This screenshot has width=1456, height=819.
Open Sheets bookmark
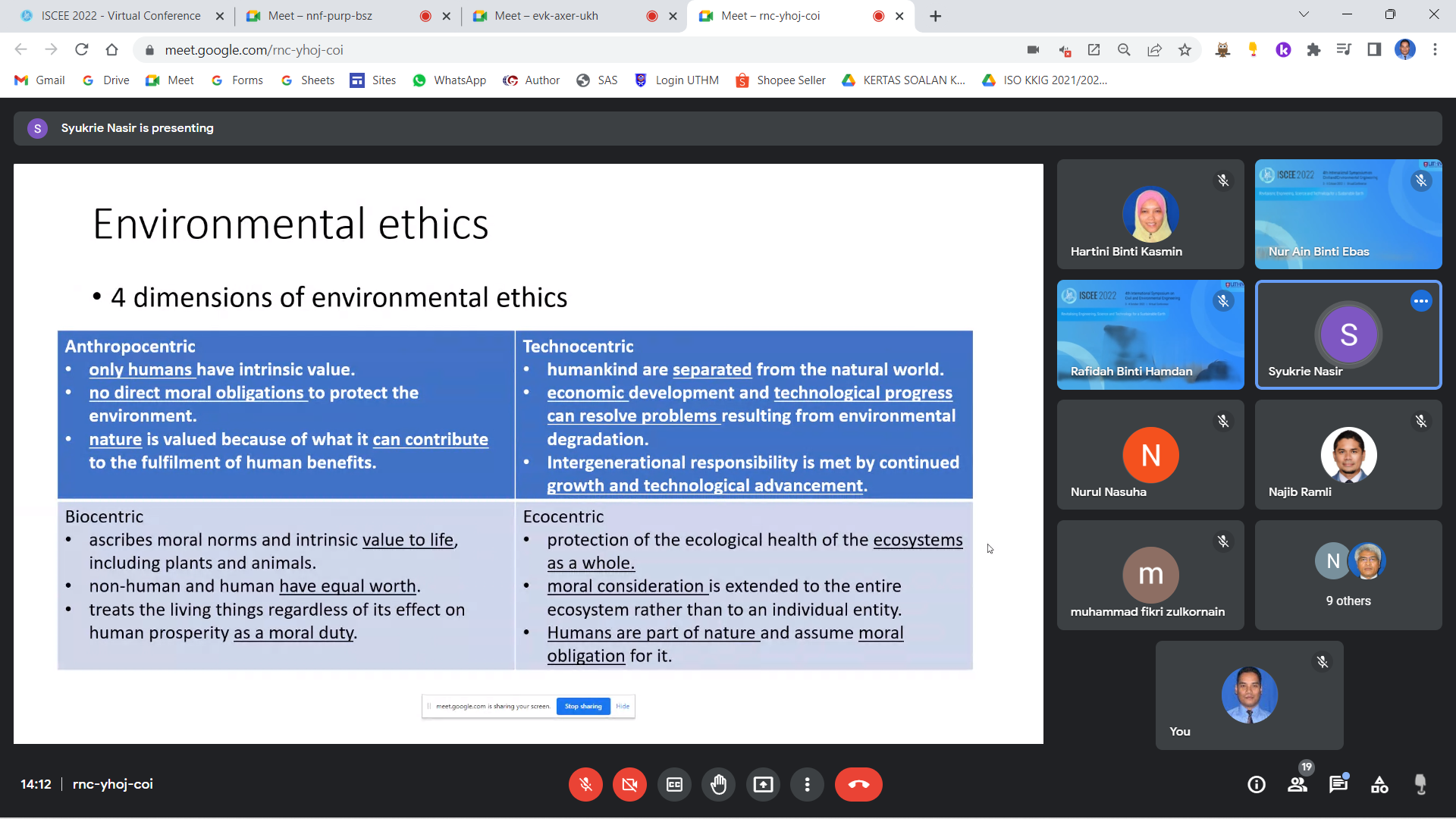pyautogui.click(x=307, y=80)
